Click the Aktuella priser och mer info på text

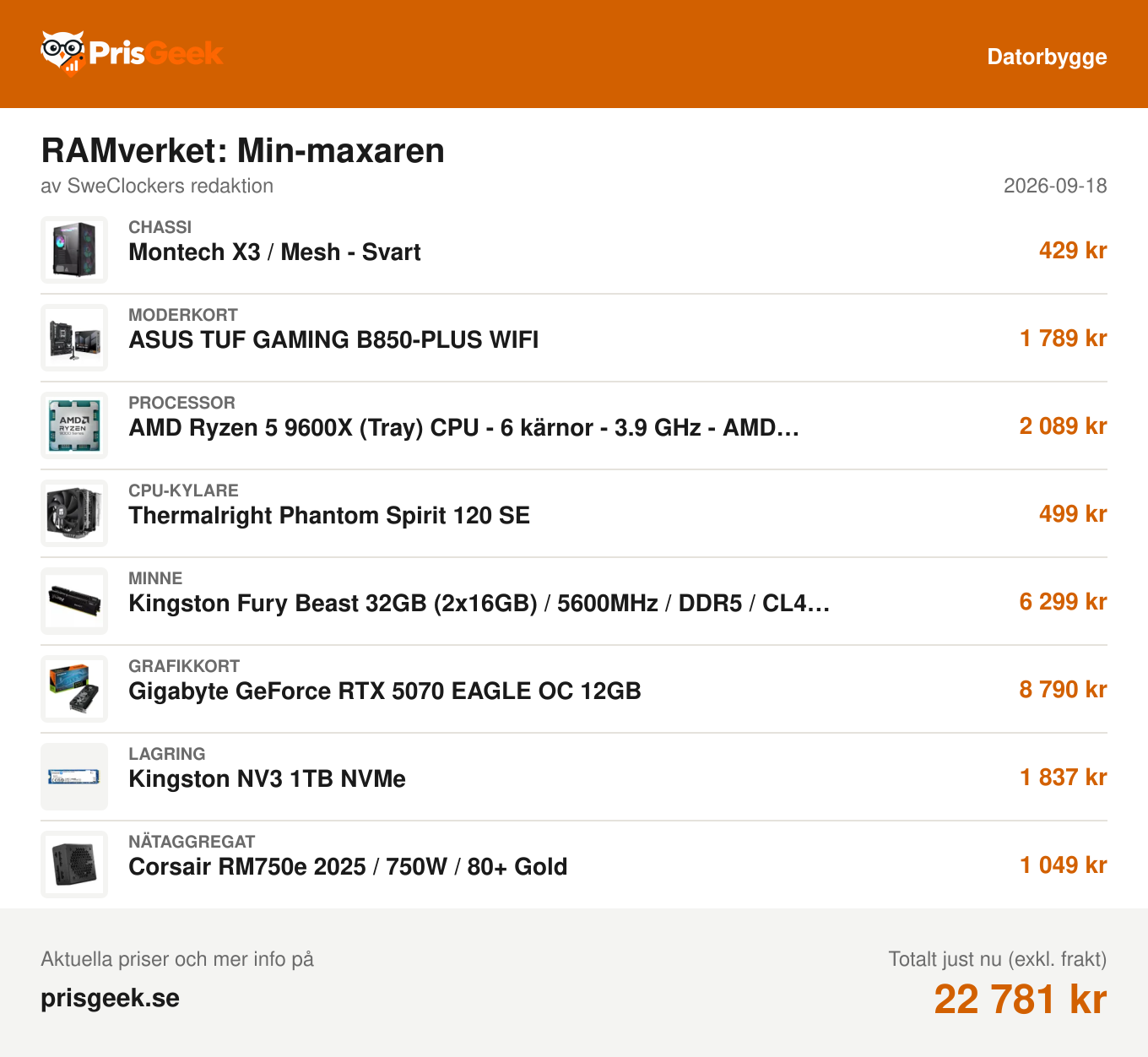(x=177, y=959)
